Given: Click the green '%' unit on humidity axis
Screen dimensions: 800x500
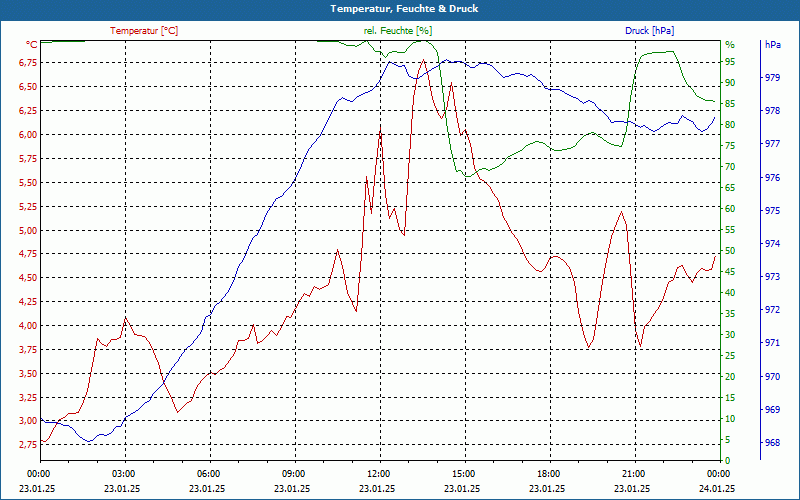Looking at the screenshot, I should click(x=730, y=45).
